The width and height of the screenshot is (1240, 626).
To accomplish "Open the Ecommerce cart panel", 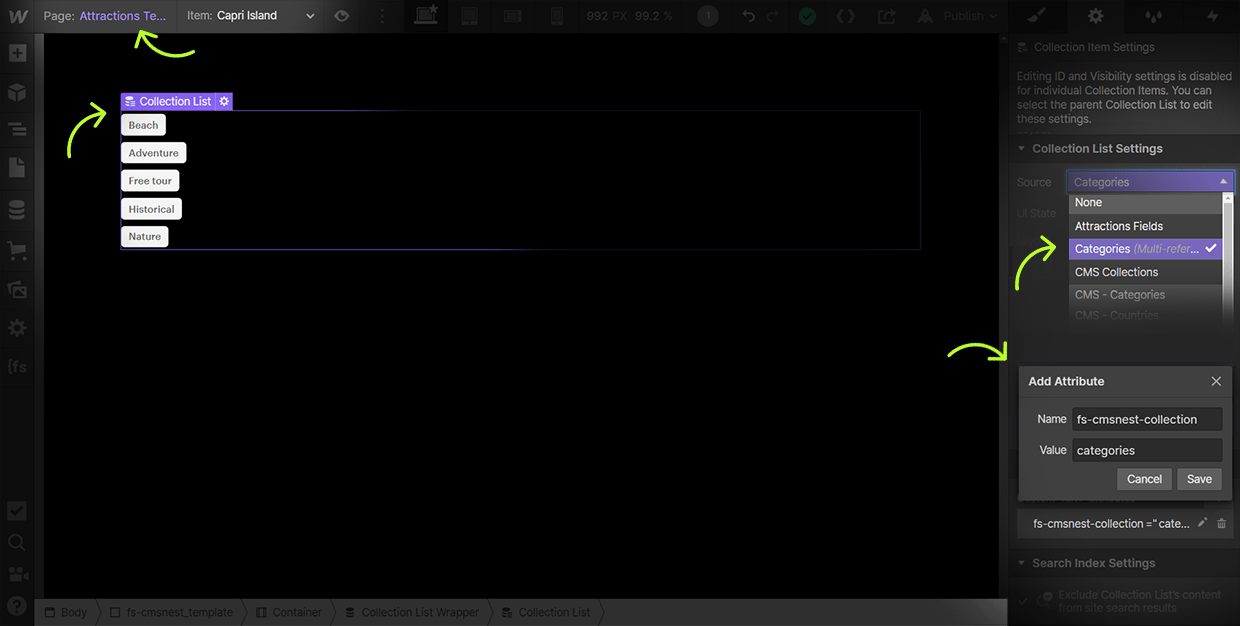I will point(17,250).
